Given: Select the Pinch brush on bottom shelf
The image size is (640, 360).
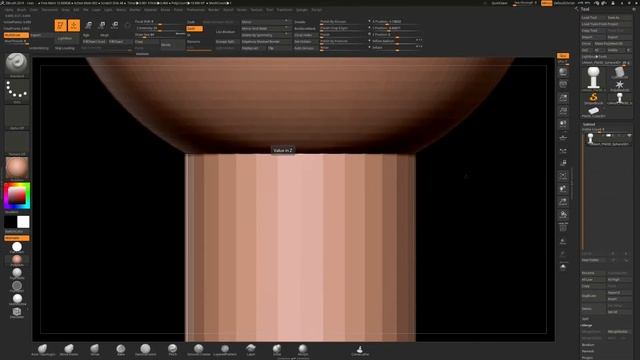Looking at the screenshot, I should (x=173, y=349).
